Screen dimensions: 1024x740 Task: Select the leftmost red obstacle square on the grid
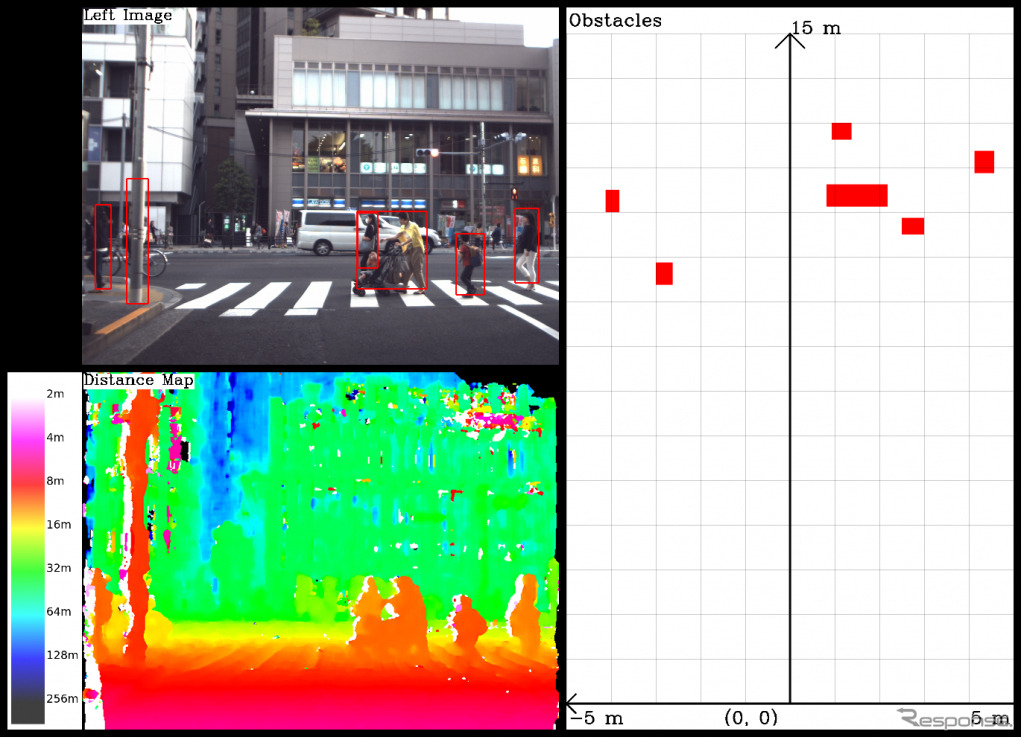pos(612,201)
